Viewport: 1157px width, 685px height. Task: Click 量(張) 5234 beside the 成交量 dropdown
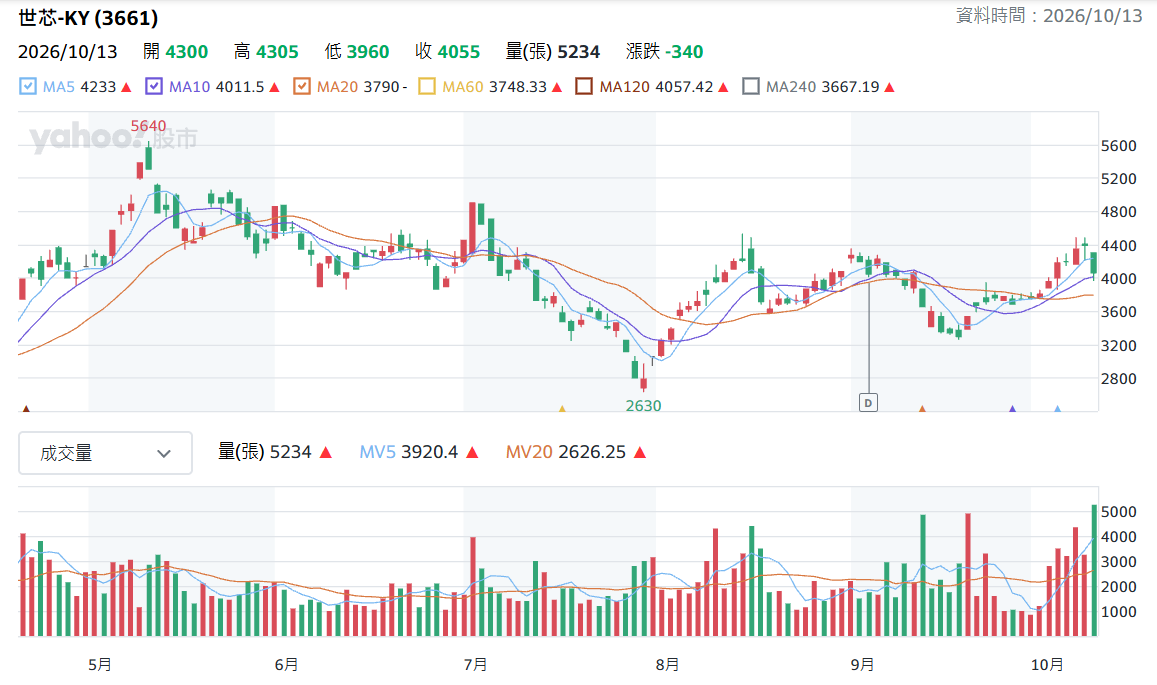[265, 452]
